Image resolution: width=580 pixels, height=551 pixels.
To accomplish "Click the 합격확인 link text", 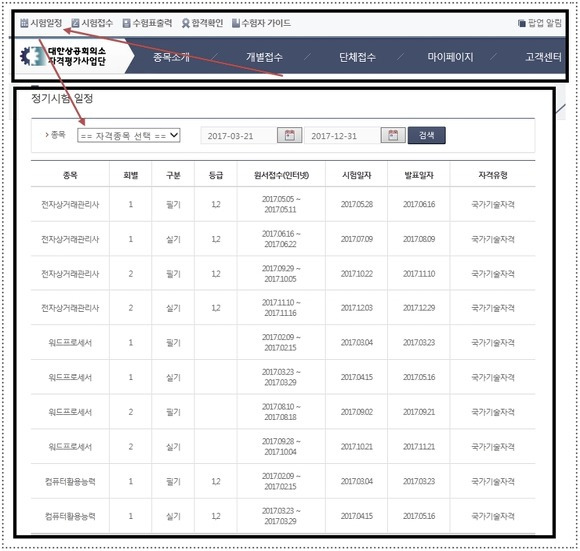I will click(x=207, y=23).
